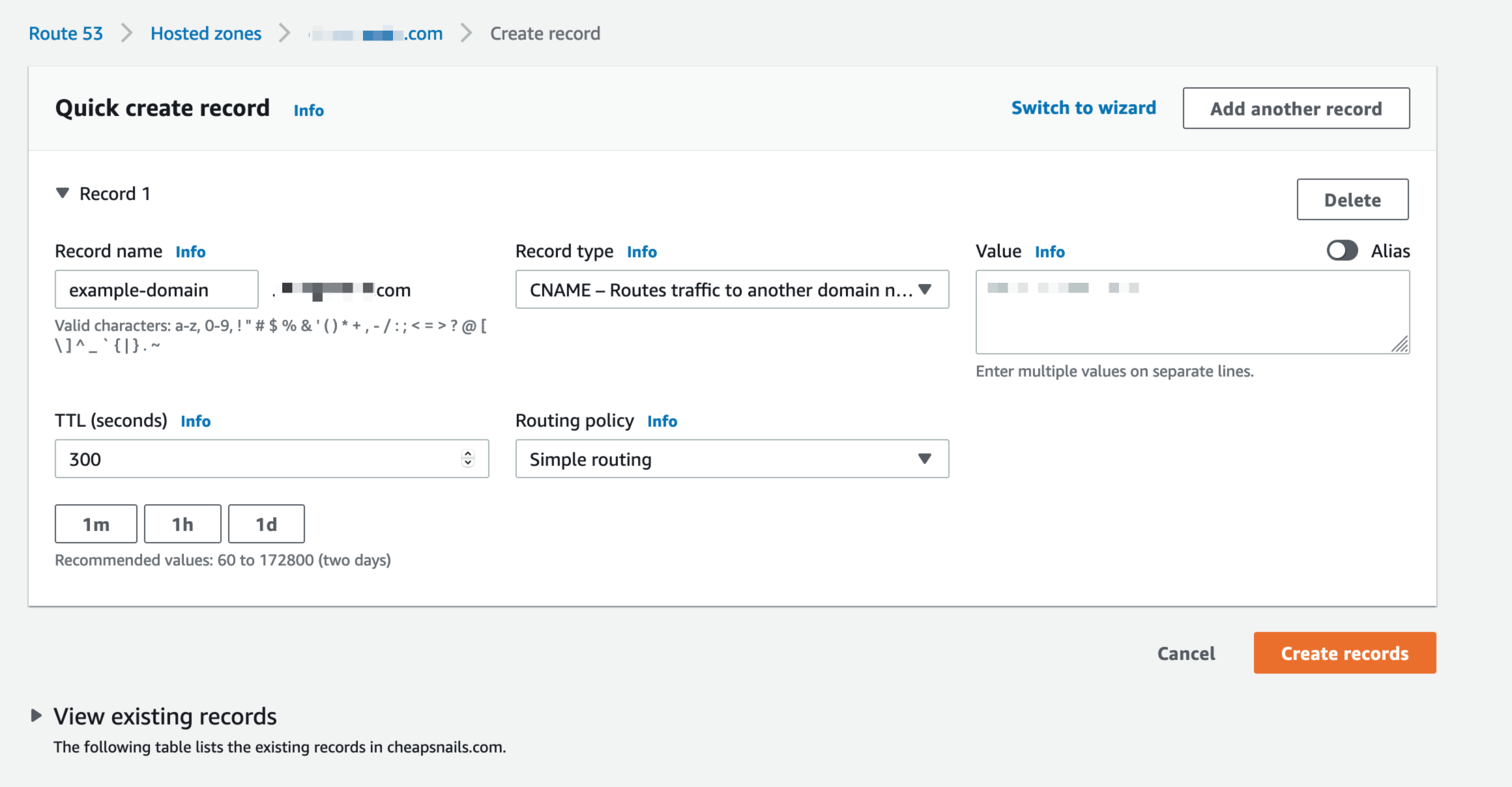Toggle the Alias switch on
This screenshot has height=787, width=1512.
(x=1342, y=251)
